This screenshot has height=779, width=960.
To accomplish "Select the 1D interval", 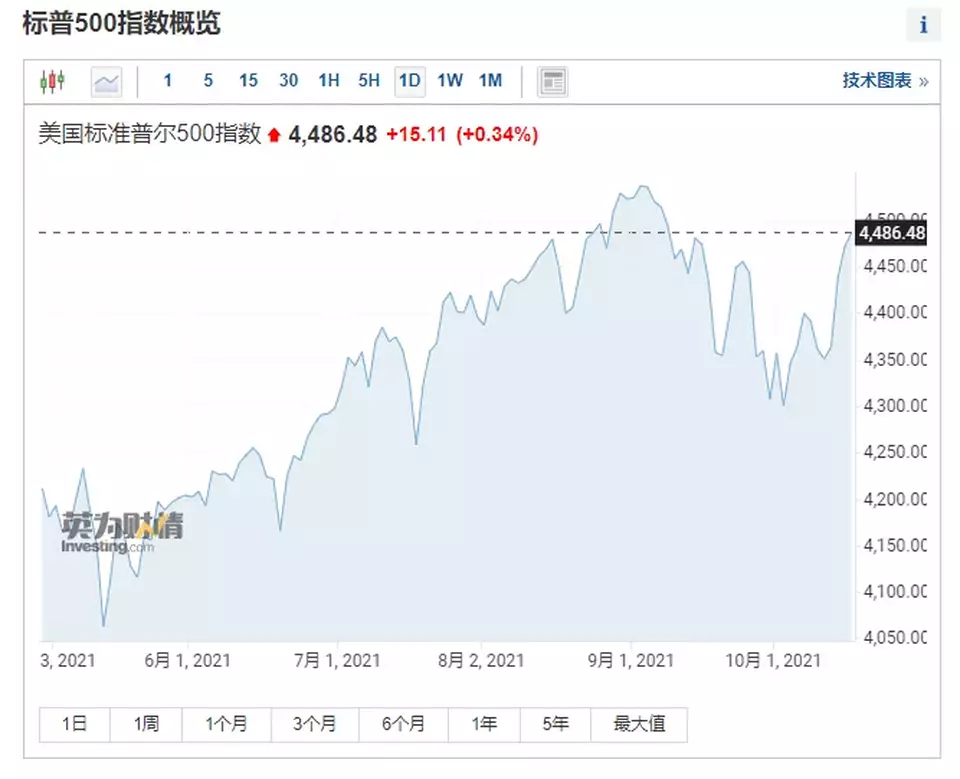I will tap(410, 81).
